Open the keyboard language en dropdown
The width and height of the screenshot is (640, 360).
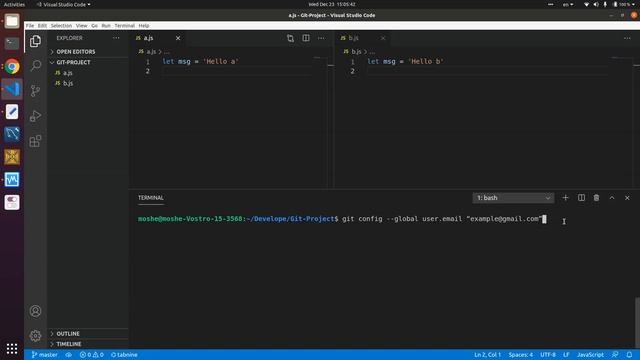click(568, 4)
